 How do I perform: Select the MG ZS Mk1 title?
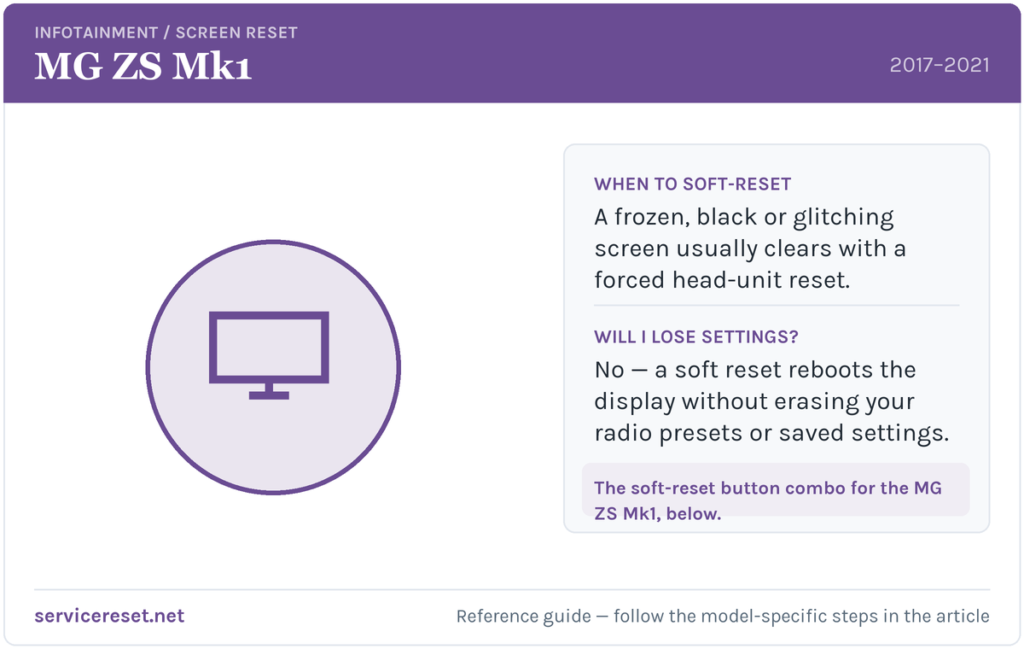pos(142,67)
